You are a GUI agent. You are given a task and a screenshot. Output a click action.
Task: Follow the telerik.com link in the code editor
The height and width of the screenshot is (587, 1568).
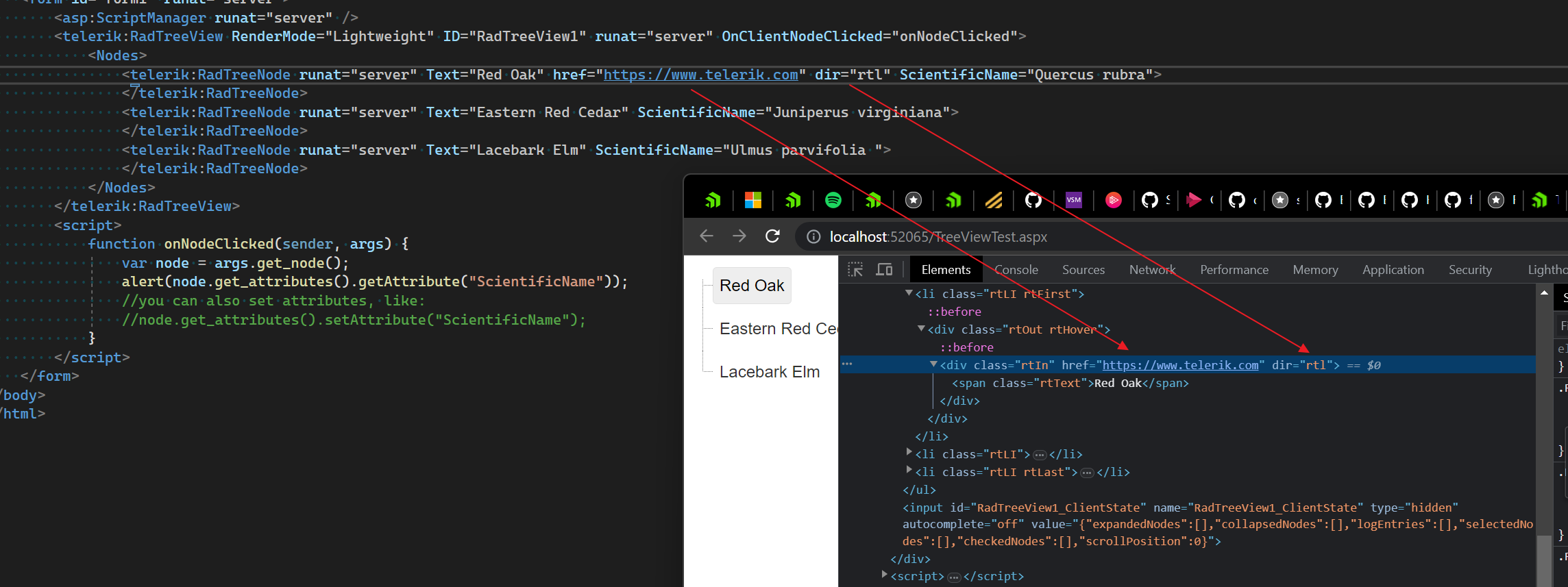point(700,75)
